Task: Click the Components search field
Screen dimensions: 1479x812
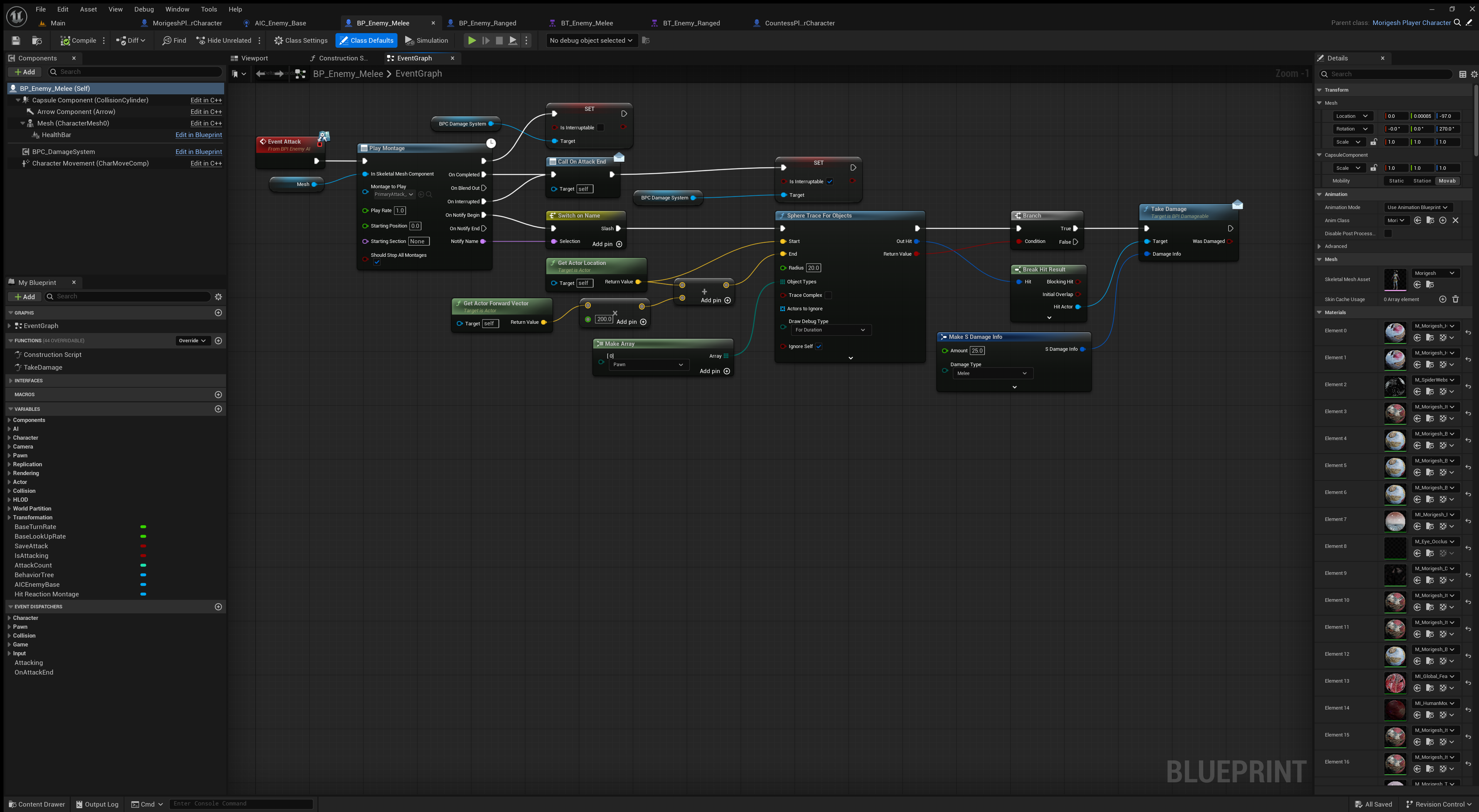Action: (138, 72)
